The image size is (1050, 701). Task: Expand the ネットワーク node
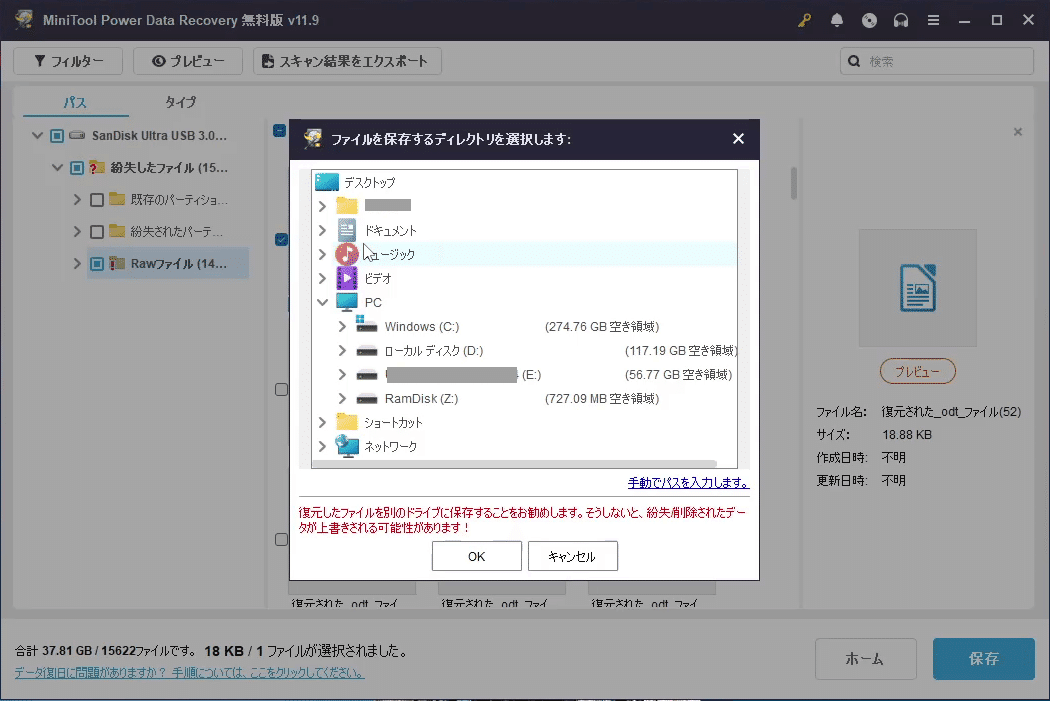coord(322,447)
